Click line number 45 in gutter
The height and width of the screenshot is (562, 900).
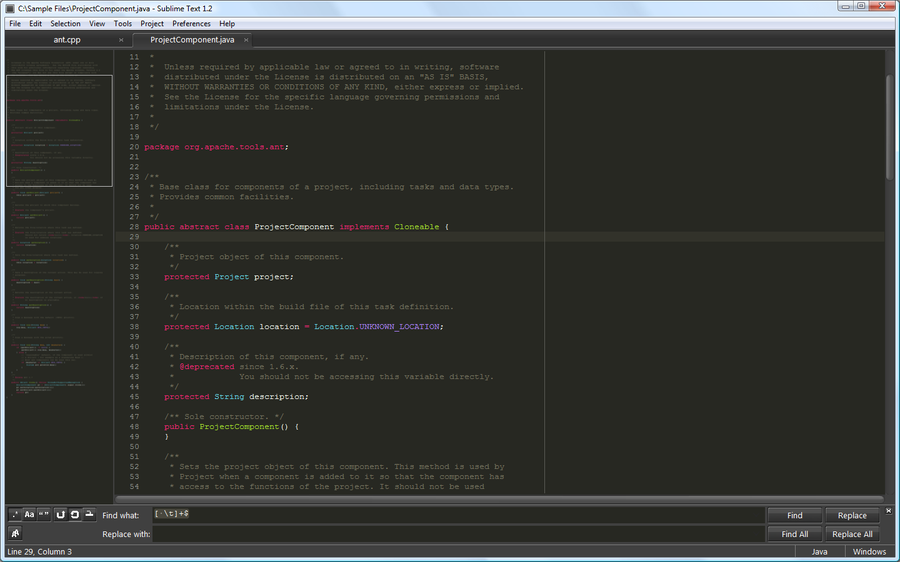(134, 397)
